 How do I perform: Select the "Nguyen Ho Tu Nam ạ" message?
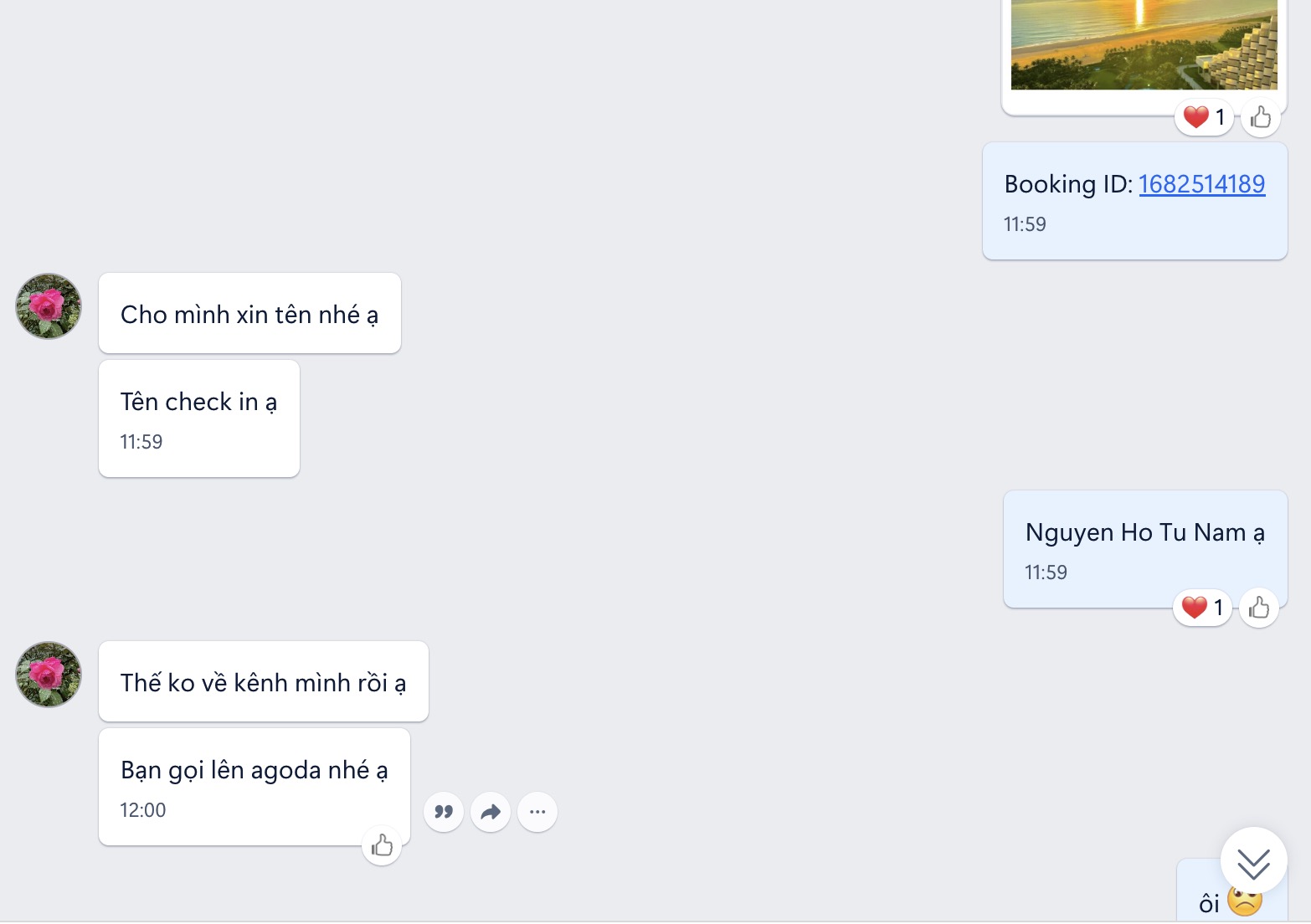click(1144, 547)
